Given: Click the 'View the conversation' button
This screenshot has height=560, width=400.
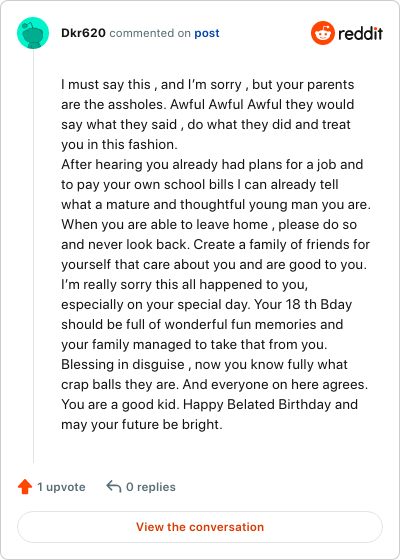Looking at the screenshot, I should coord(200,527).
